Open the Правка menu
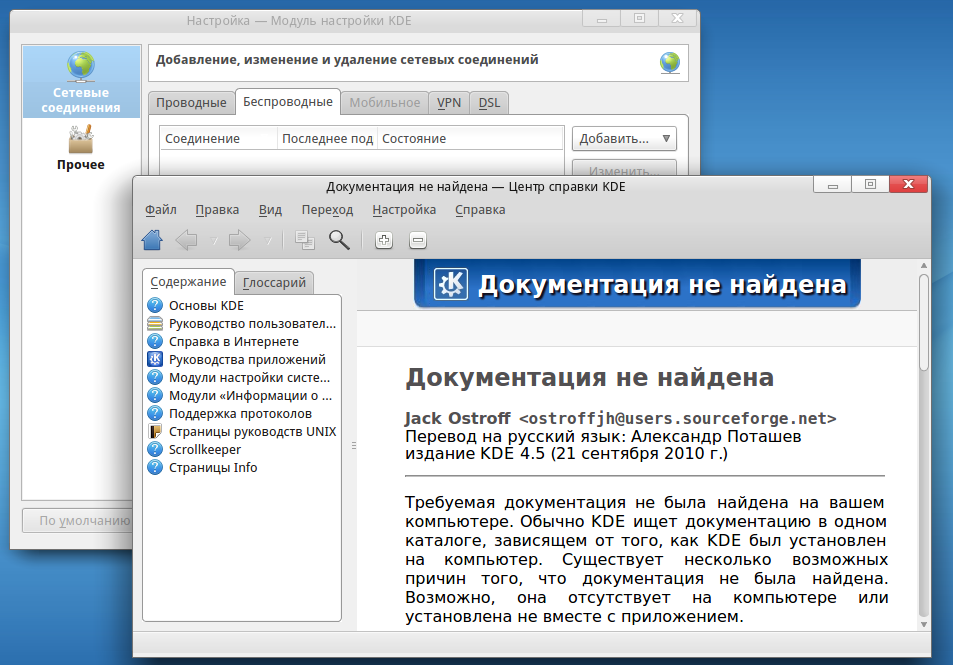 (x=217, y=210)
